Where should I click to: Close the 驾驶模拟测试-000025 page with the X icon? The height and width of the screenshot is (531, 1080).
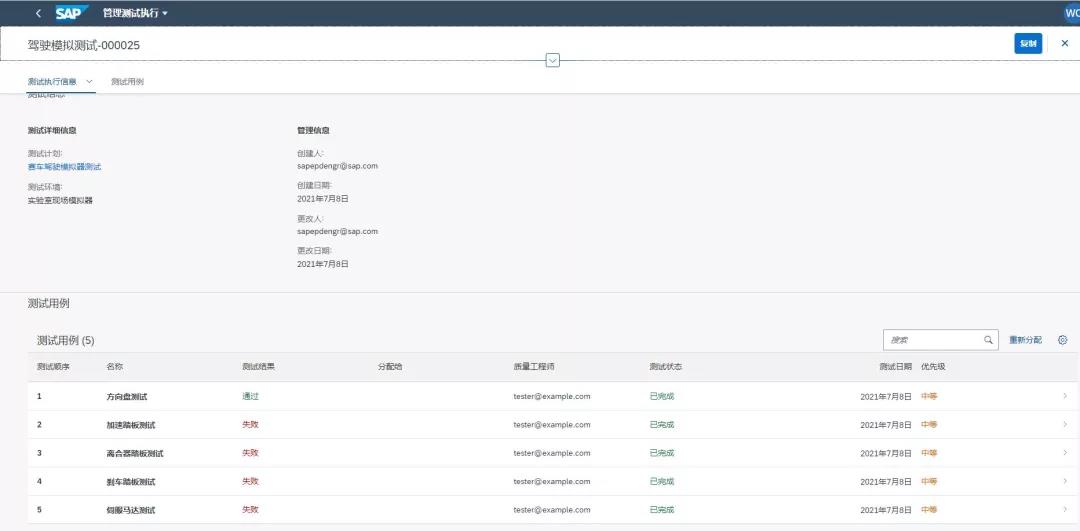click(1064, 43)
